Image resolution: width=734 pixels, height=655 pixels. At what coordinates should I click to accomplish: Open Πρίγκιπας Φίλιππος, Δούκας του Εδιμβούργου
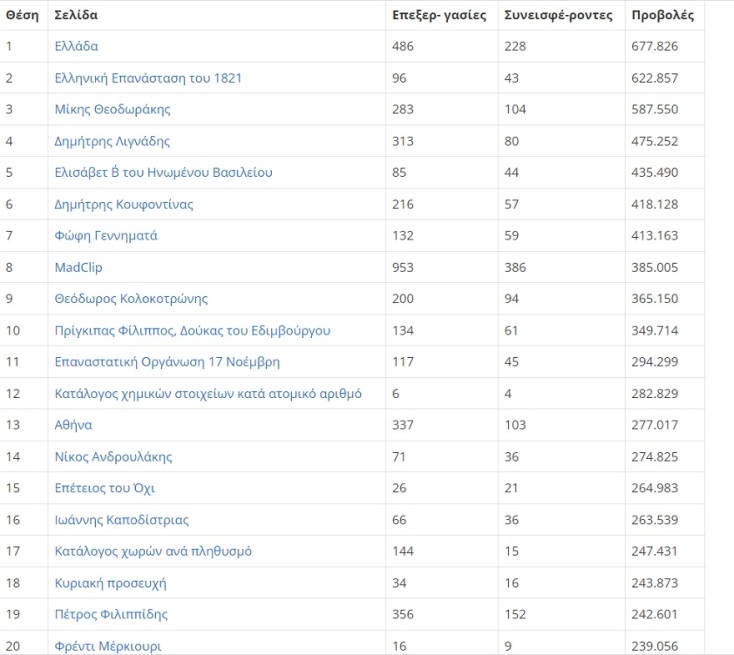tap(192, 330)
